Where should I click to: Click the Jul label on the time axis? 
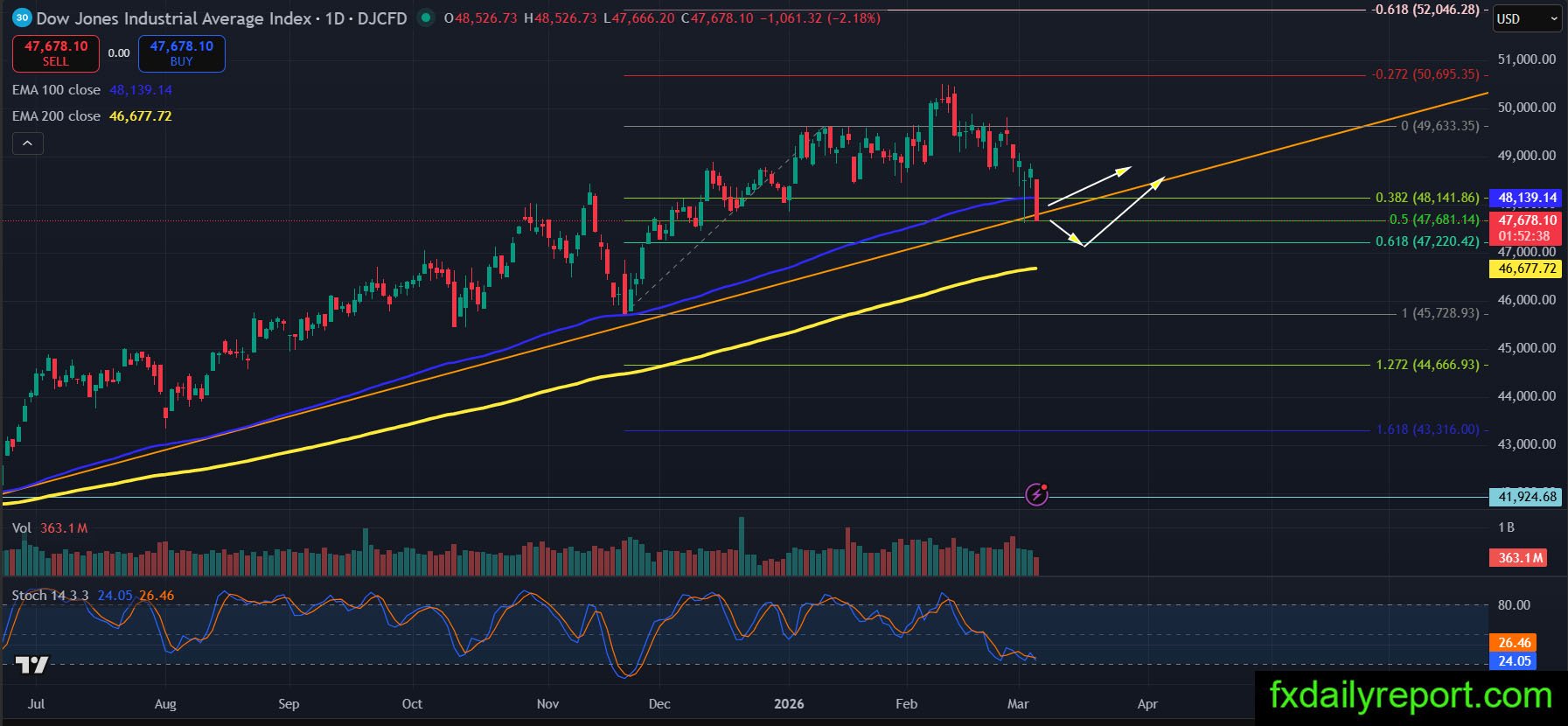tap(36, 704)
